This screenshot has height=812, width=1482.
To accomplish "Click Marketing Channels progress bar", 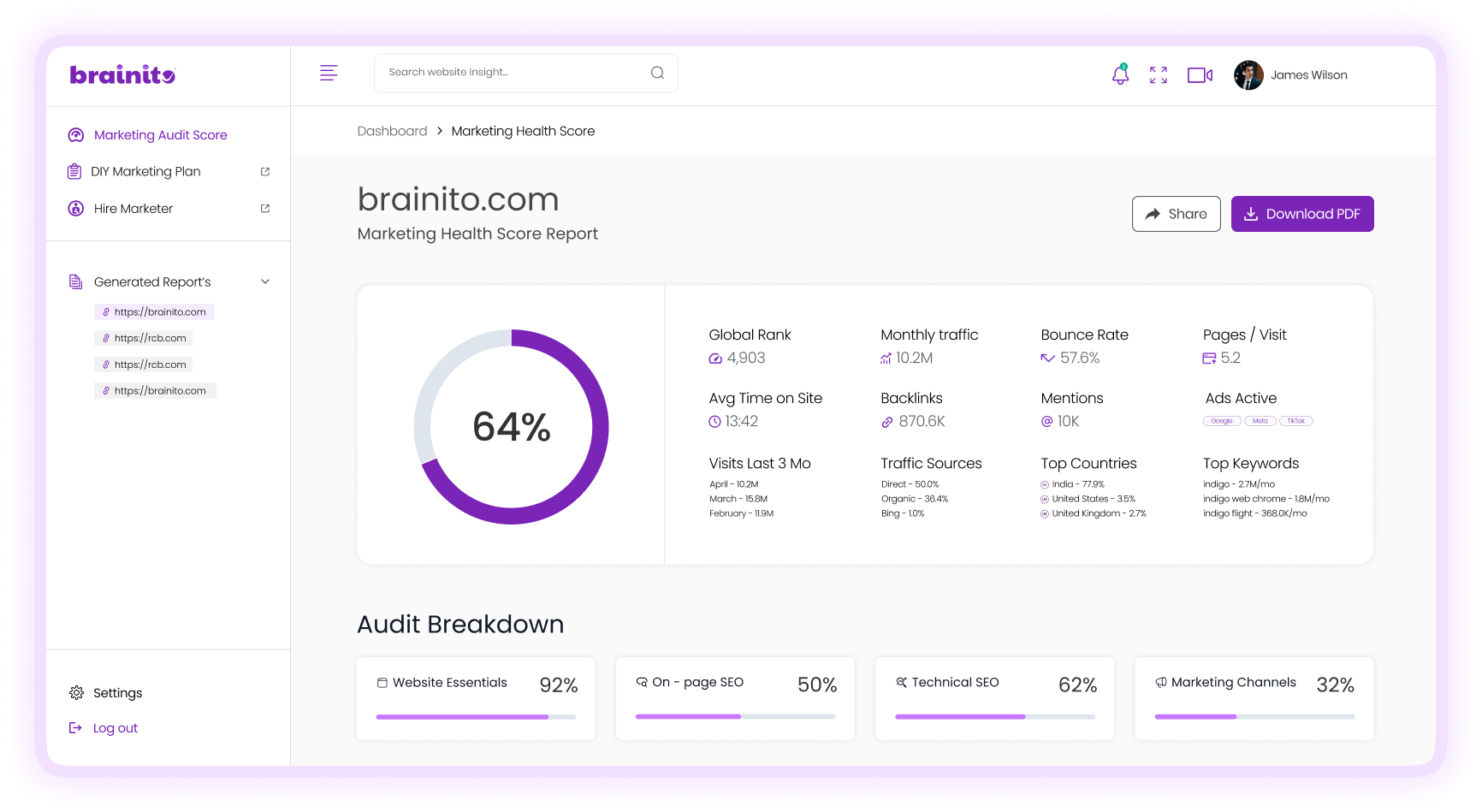I will pyautogui.click(x=1254, y=717).
